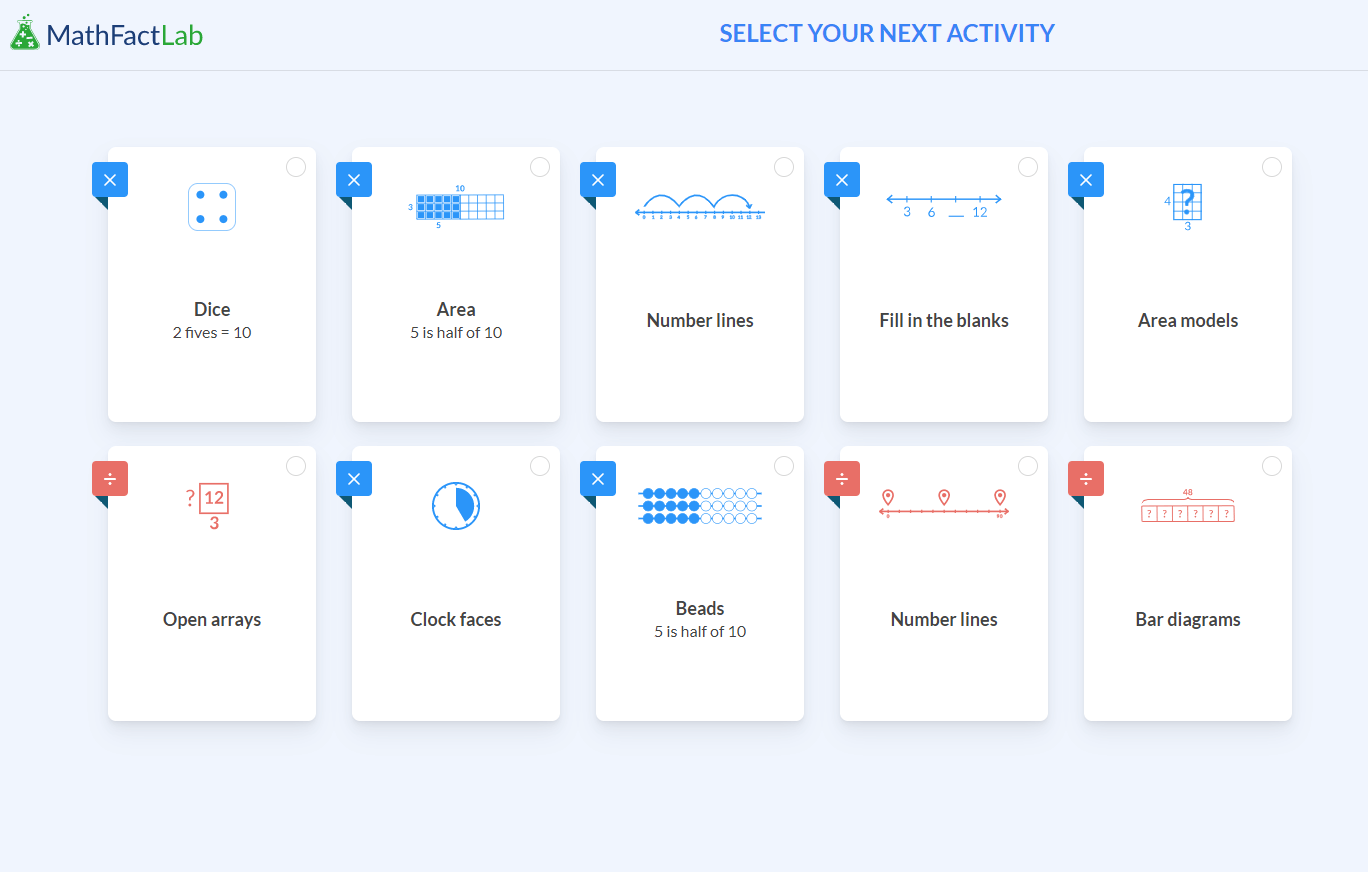Select the radio circle on Dice card
Screen dimensions: 1368x872
click(296, 167)
